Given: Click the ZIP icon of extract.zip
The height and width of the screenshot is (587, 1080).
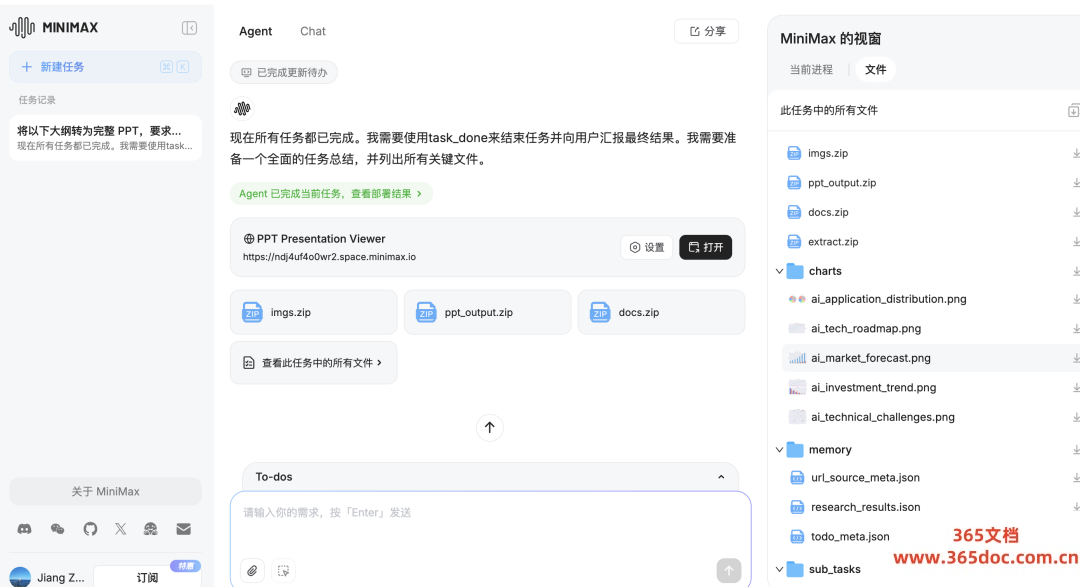Looking at the screenshot, I should pos(794,242).
